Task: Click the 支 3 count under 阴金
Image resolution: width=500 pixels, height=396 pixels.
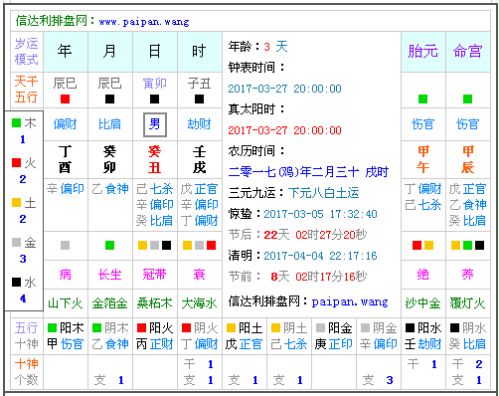Action: tap(378, 380)
